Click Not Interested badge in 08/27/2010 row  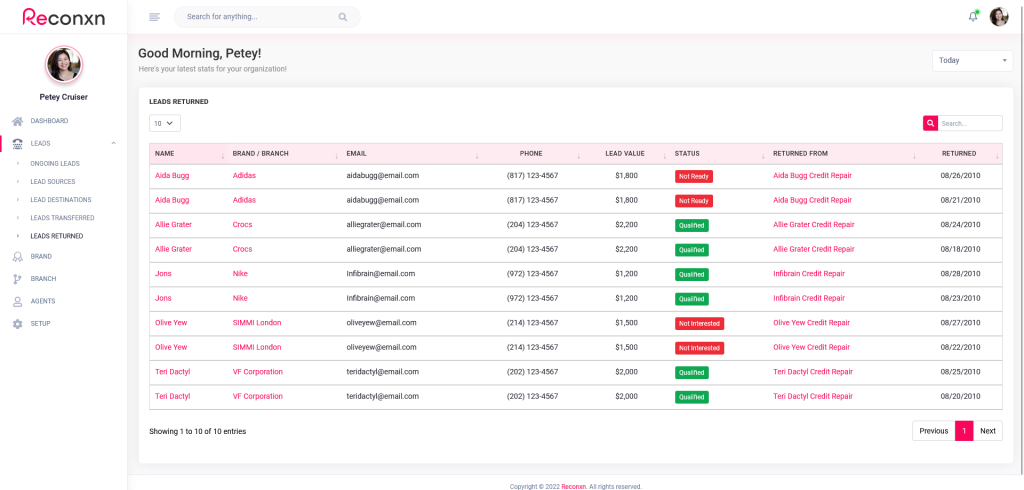click(699, 323)
